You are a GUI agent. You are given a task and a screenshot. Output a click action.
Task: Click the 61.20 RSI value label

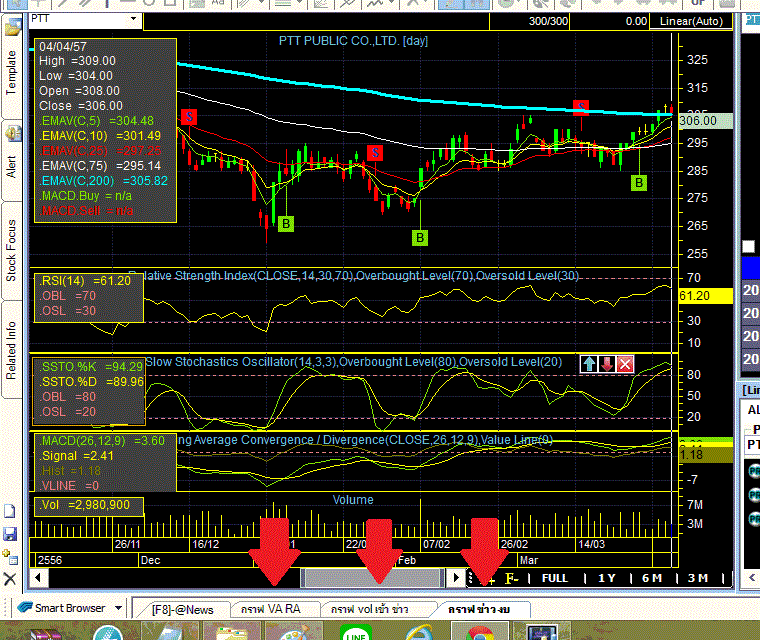(x=705, y=296)
